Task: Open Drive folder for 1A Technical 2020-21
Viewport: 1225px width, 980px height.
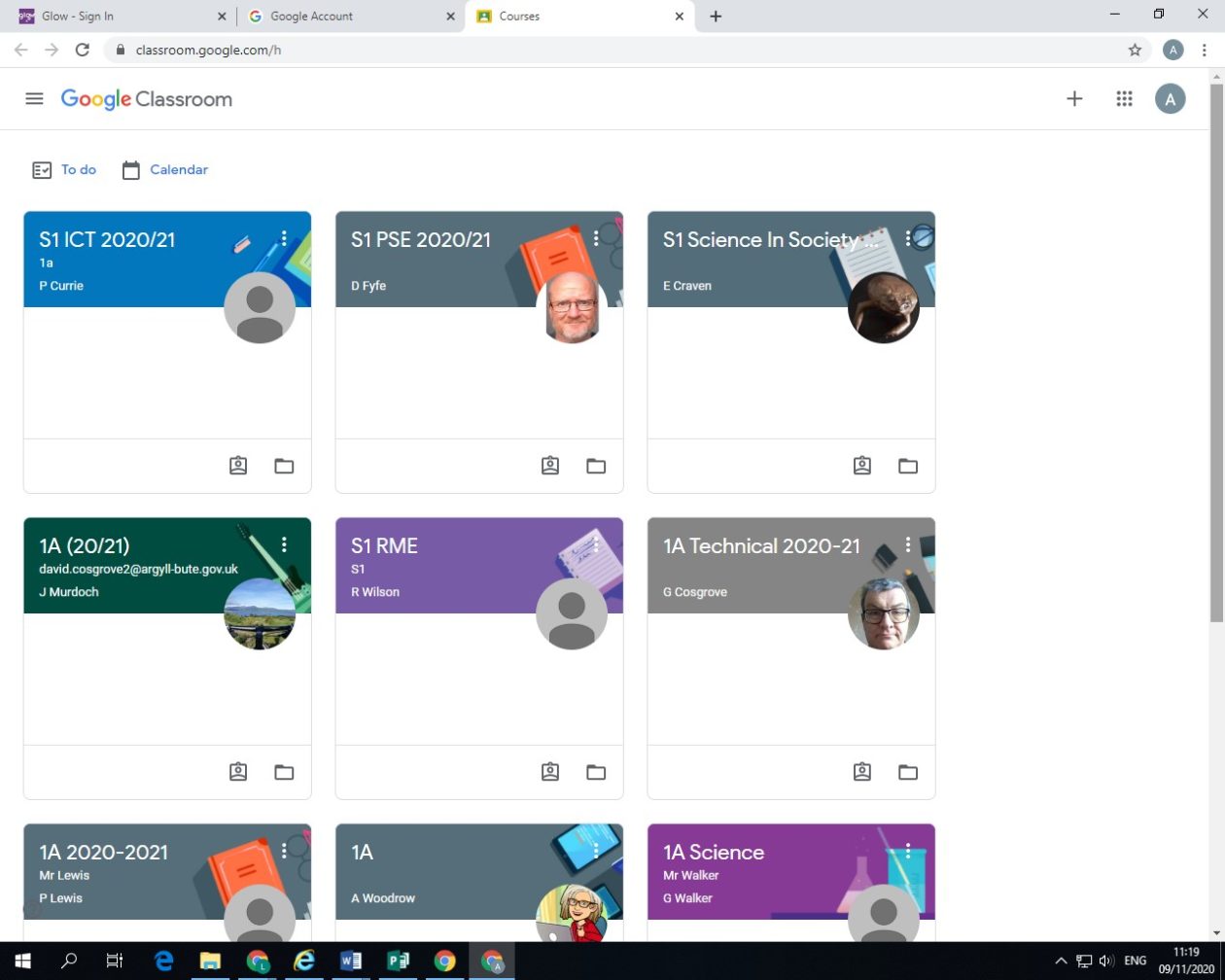Action: point(908,772)
